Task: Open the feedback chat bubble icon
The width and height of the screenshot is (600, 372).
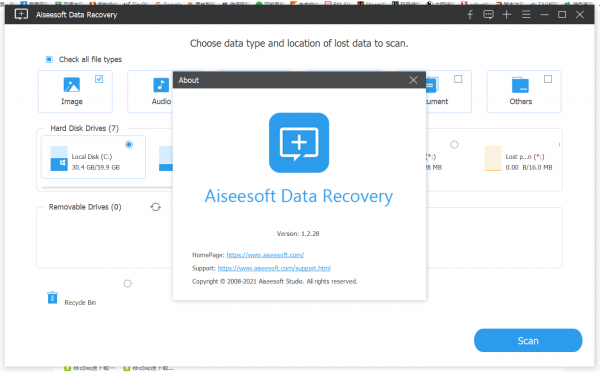Action: coord(488,15)
